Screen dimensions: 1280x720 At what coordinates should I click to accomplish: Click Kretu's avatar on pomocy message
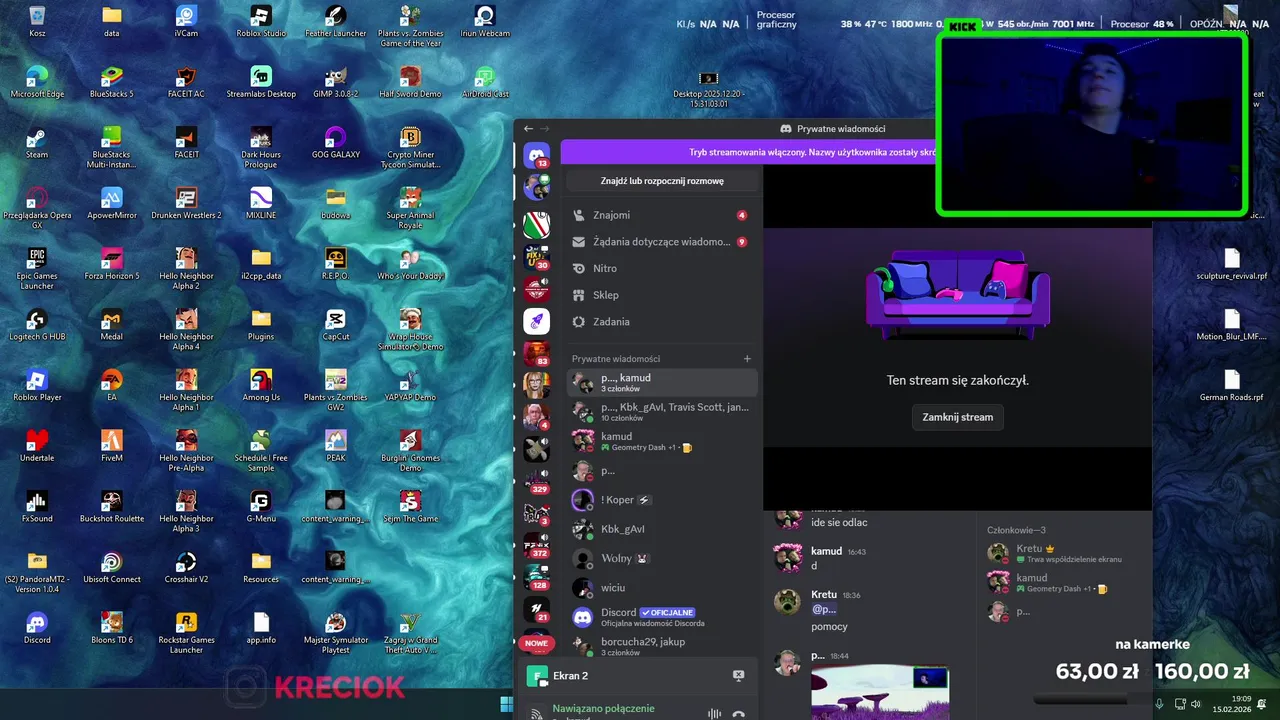point(788,601)
